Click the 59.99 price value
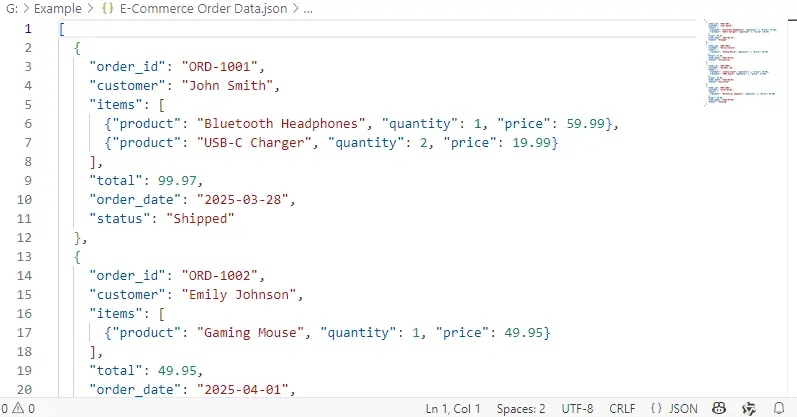 [586, 124]
